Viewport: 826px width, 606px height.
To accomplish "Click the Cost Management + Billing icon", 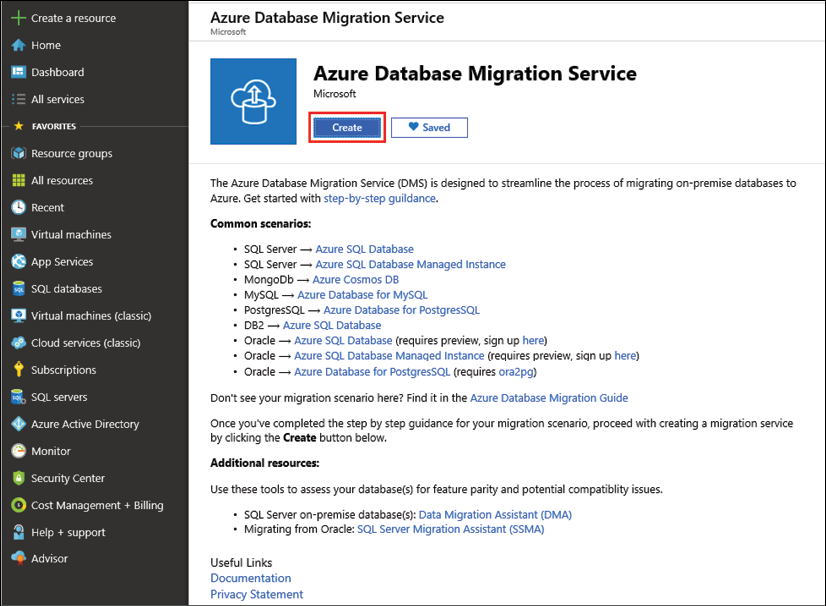I will click(18, 505).
